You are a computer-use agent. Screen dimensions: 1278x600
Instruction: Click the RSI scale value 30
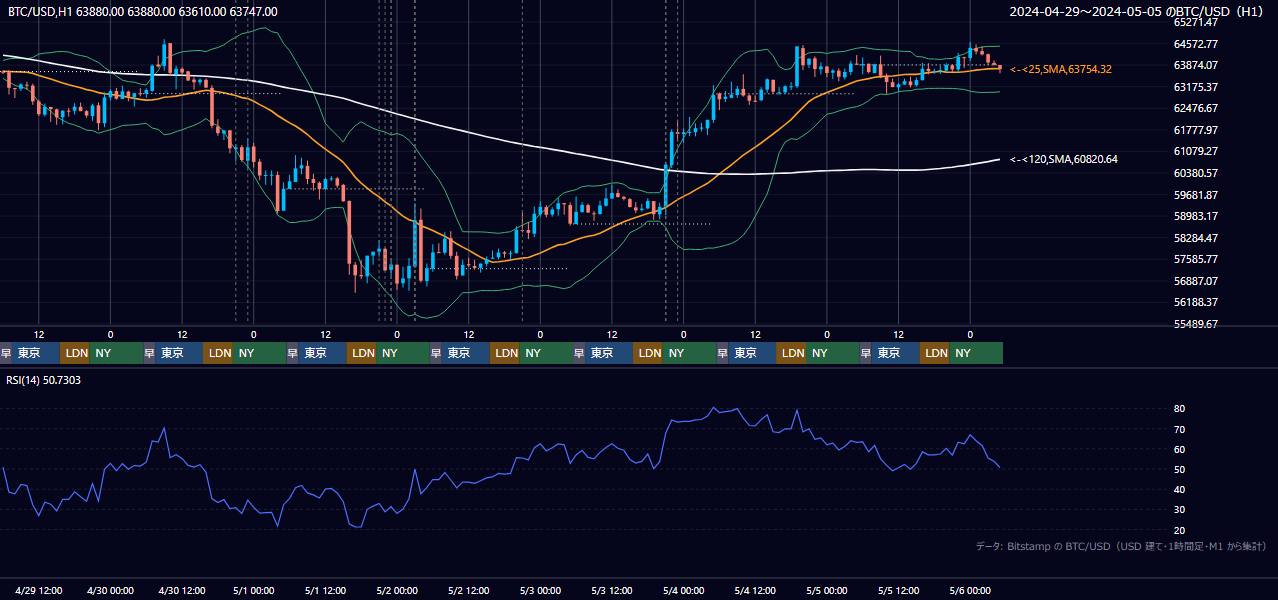(x=1180, y=510)
